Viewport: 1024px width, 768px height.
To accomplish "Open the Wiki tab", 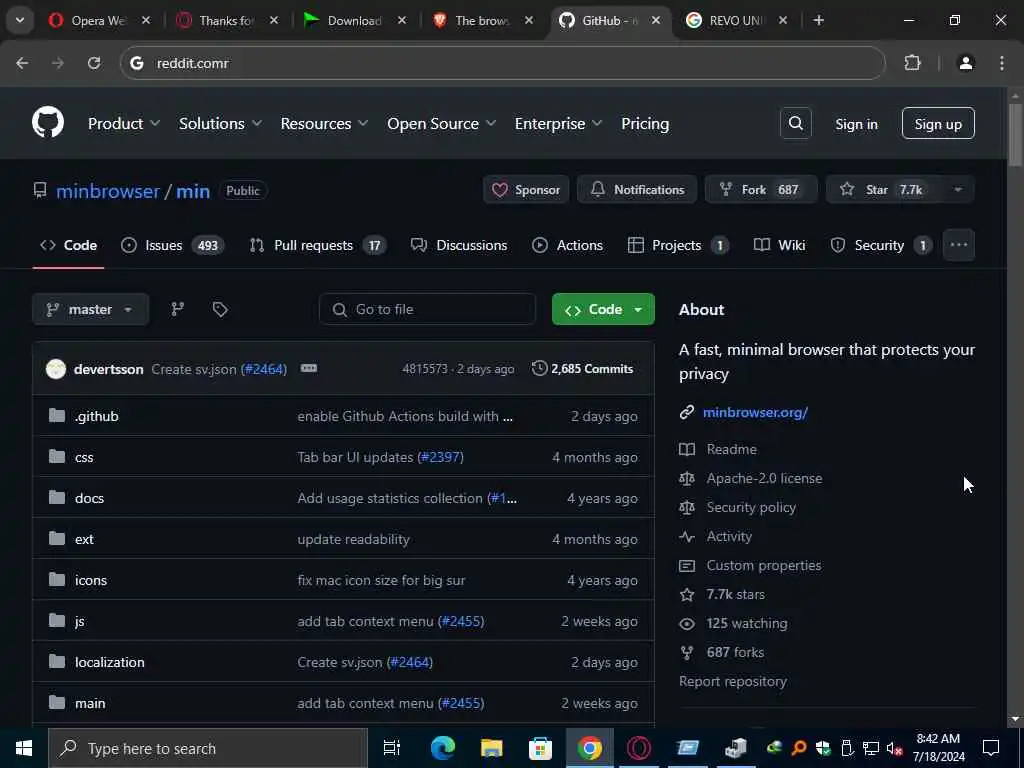I will pos(780,245).
